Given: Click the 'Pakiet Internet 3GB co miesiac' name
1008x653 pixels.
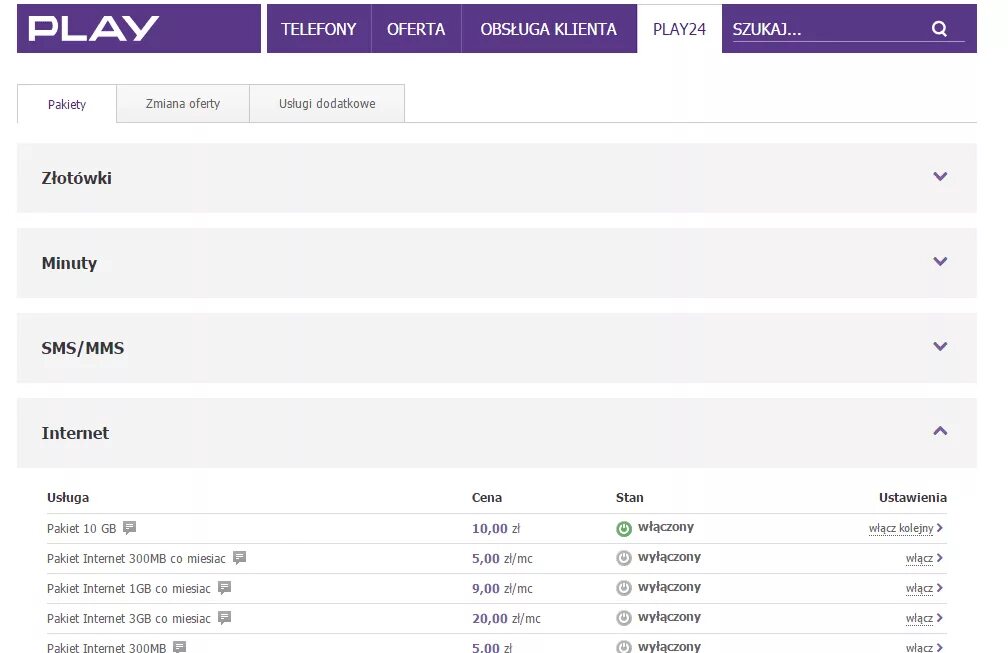Looking at the screenshot, I should (x=129, y=619).
